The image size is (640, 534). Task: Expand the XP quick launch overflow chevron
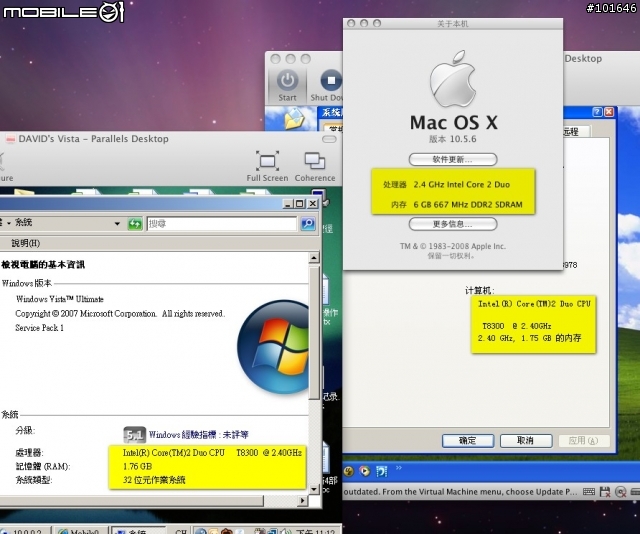click(x=399, y=468)
